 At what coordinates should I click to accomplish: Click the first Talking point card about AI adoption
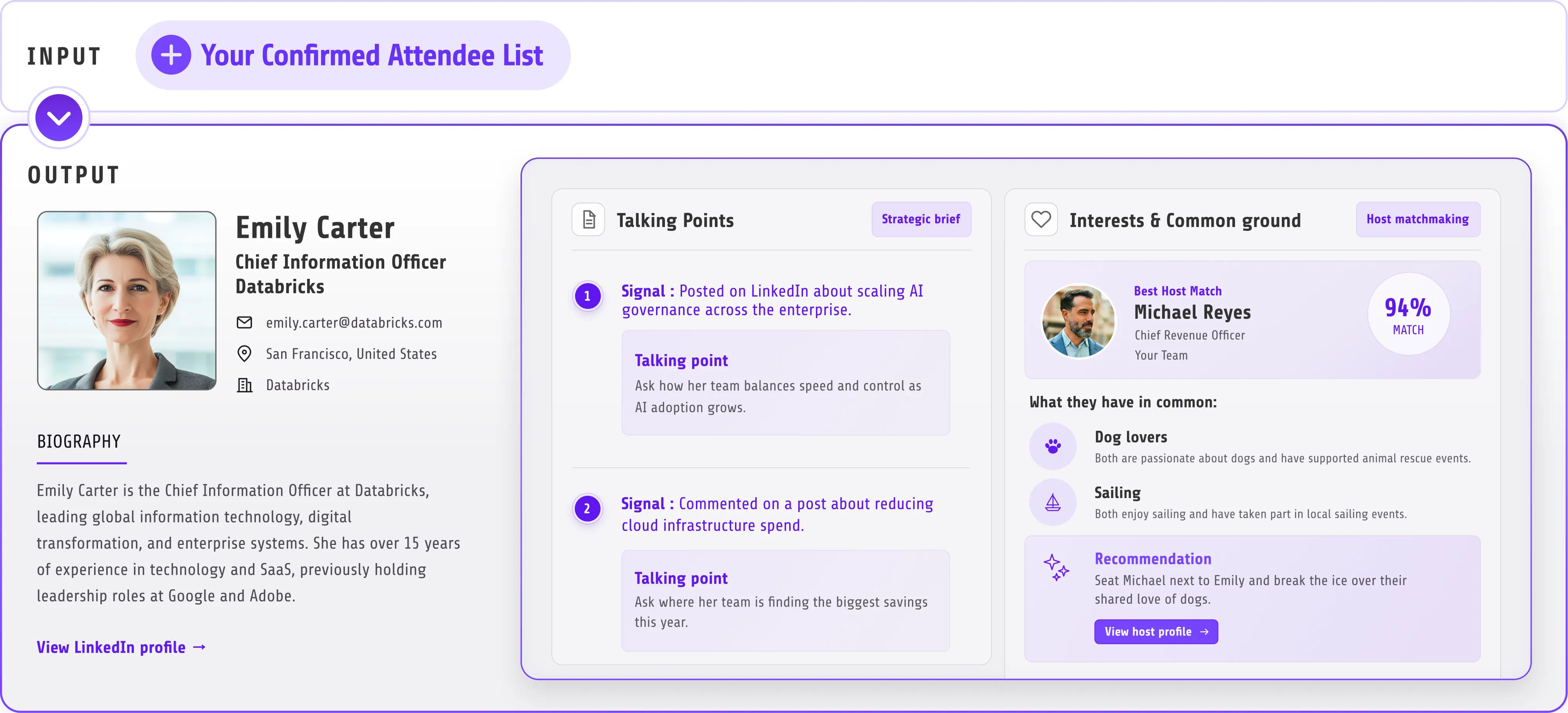click(x=785, y=383)
